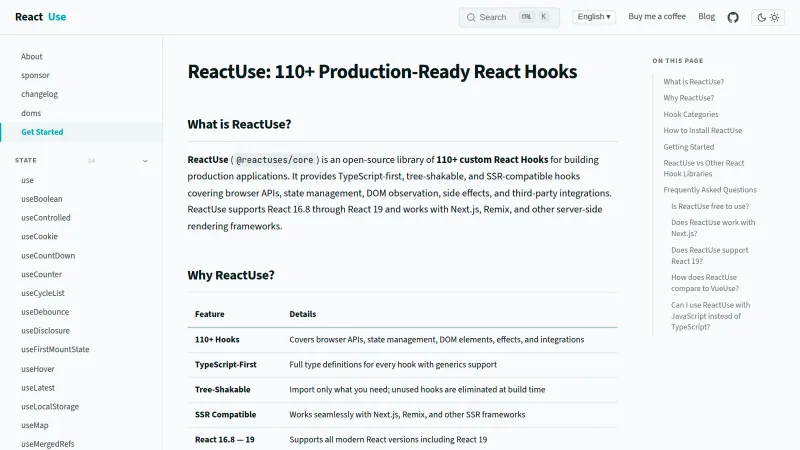Jump to Getting Started in outline
This screenshot has width=800, height=450.
click(688, 147)
